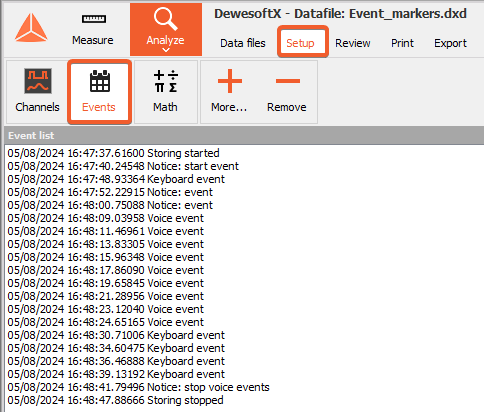Switch to Measure mode

[93, 30]
